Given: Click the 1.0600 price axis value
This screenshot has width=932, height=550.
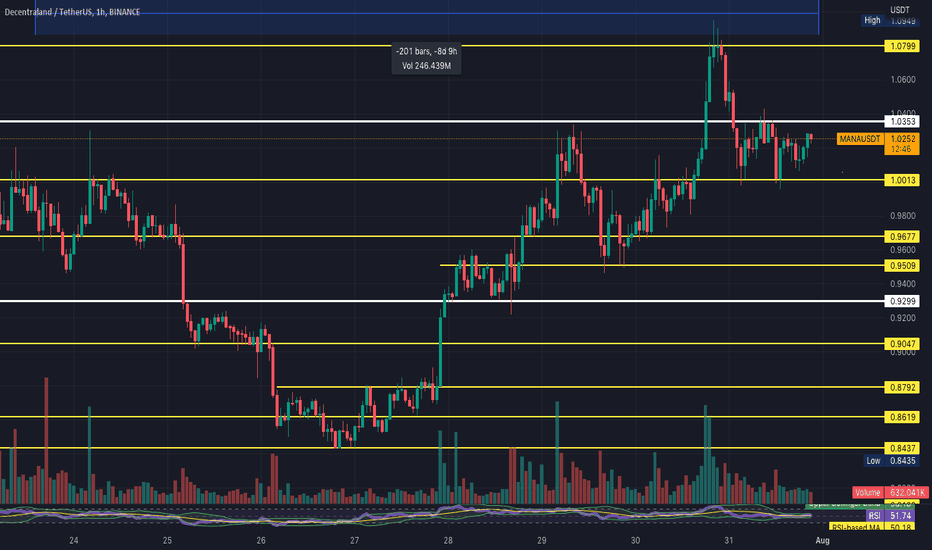Looking at the screenshot, I should (902, 79).
